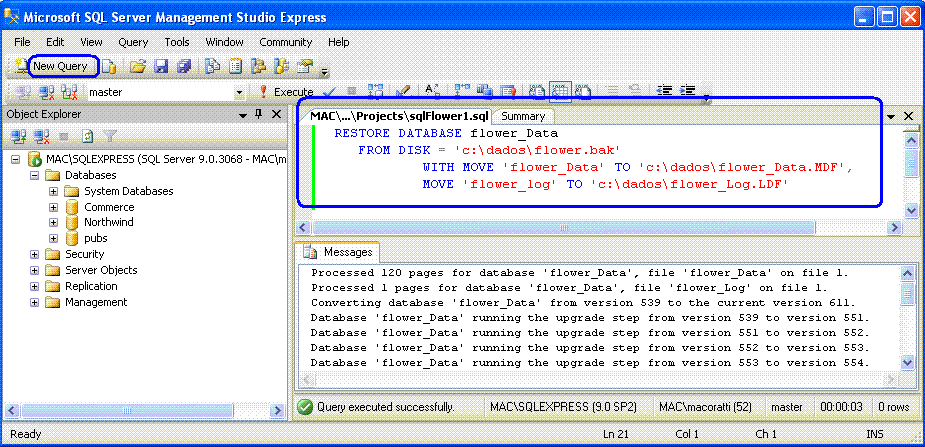Refresh the Object Explorer tree
925x447 pixels.
(88, 136)
